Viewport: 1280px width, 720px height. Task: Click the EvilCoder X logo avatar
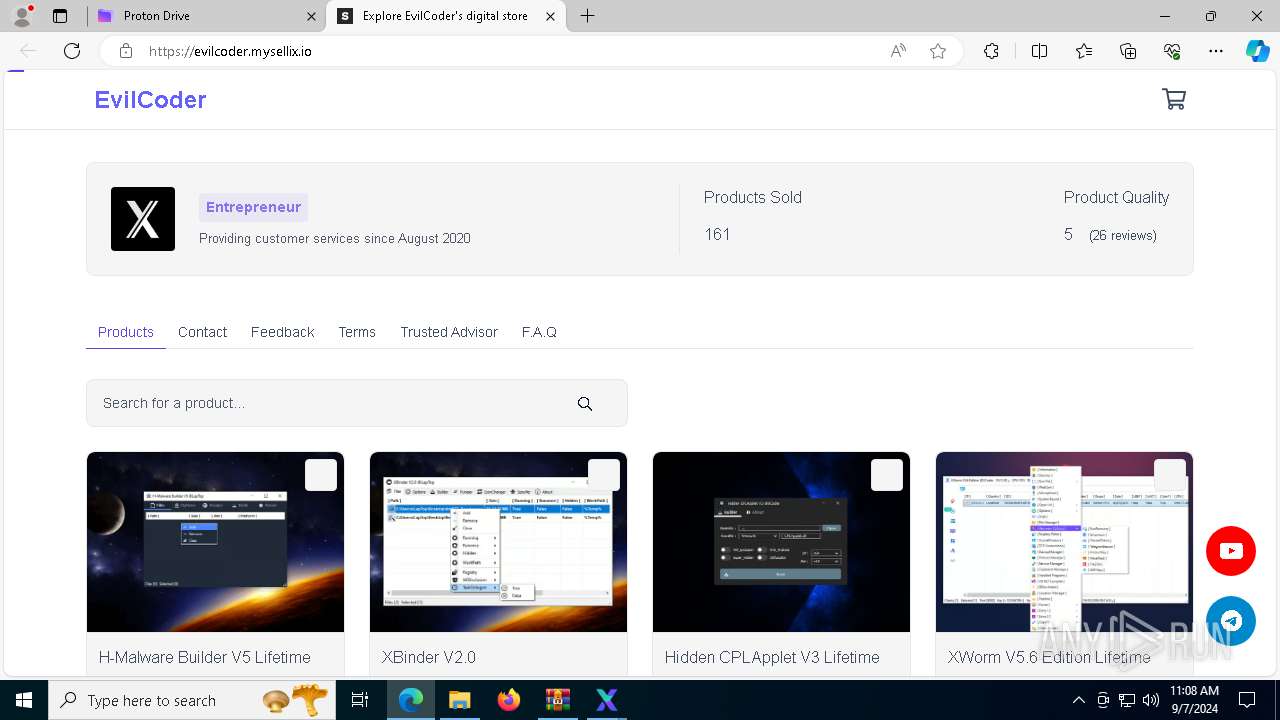pyautogui.click(x=143, y=219)
